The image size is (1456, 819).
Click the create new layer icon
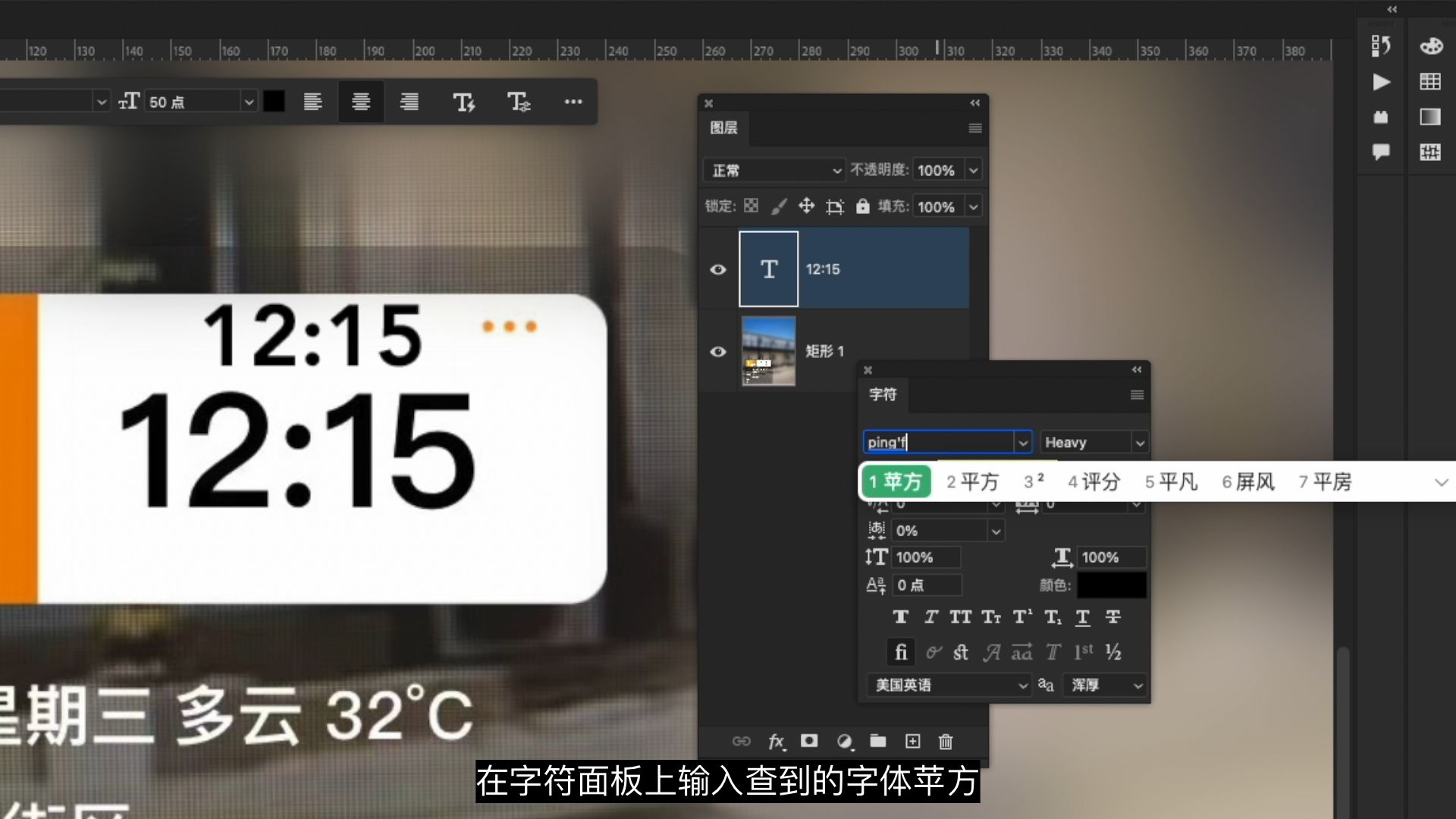912,741
